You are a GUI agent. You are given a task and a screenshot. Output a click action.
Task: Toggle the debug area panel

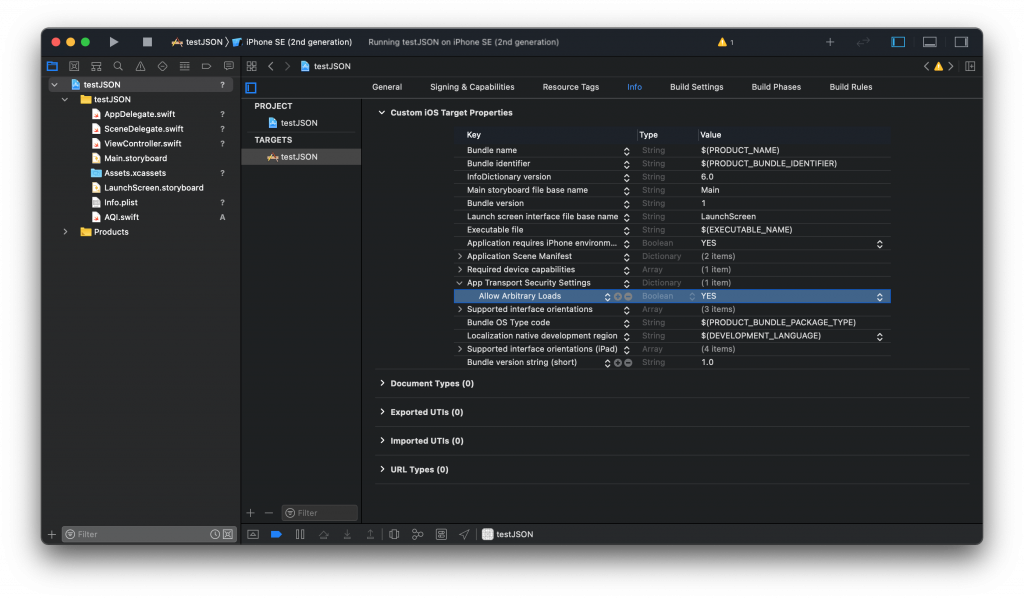tap(929, 42)
